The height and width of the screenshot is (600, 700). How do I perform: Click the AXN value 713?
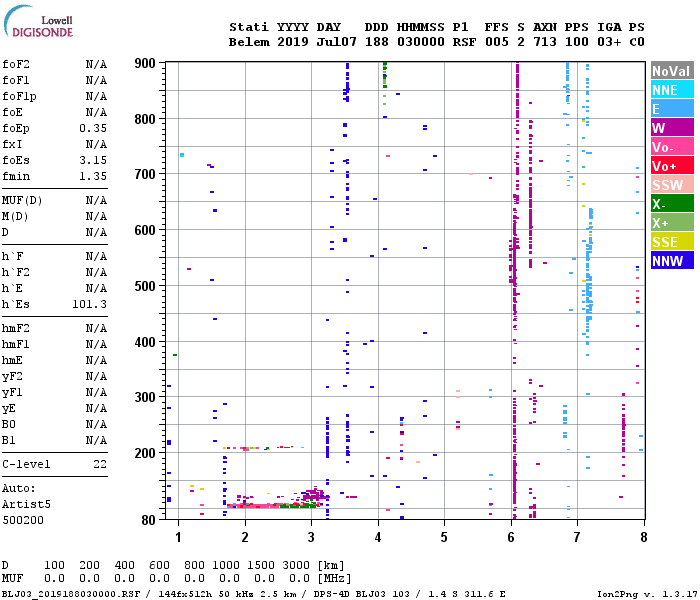coord(545,42)
